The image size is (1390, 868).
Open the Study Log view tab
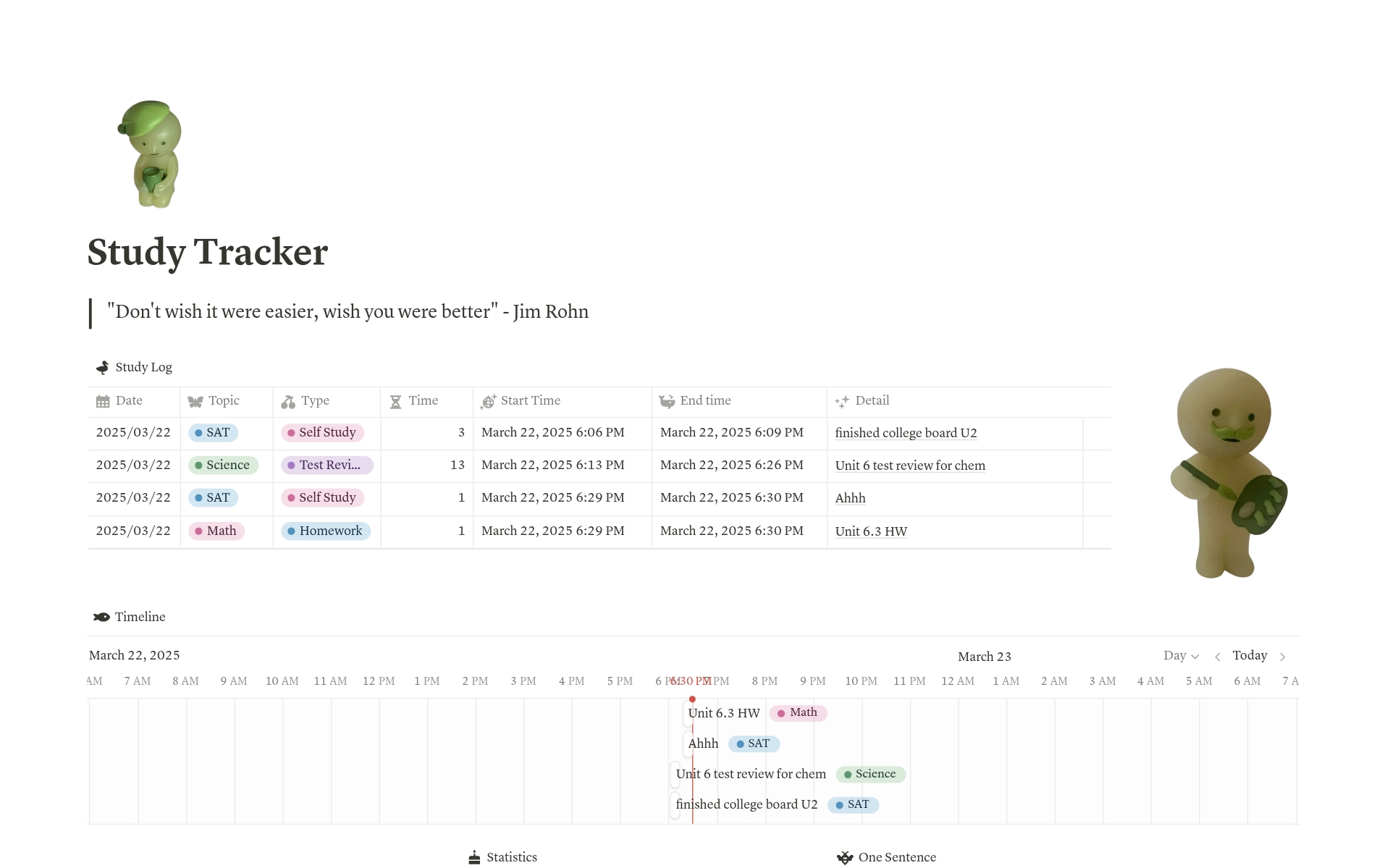[x=143, y=367]
